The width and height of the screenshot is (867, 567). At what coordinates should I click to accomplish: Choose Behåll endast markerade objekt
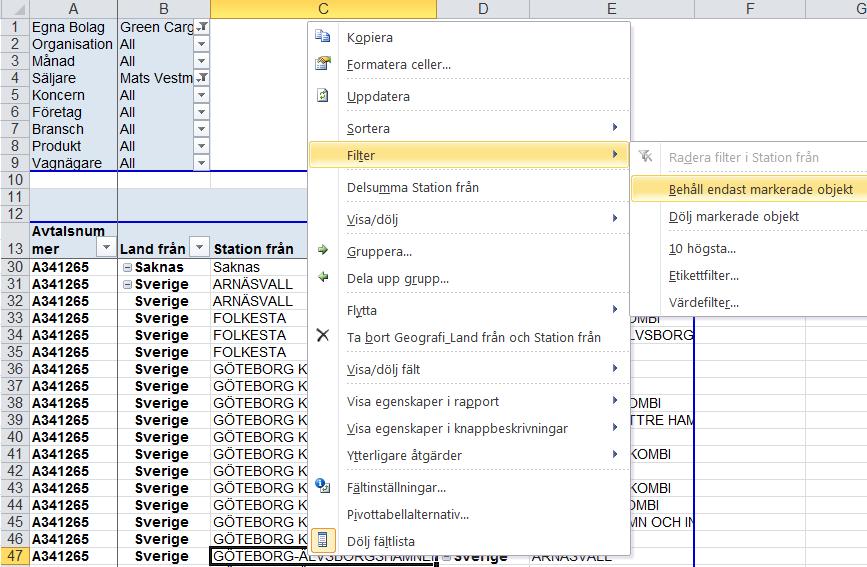[749, 189]
